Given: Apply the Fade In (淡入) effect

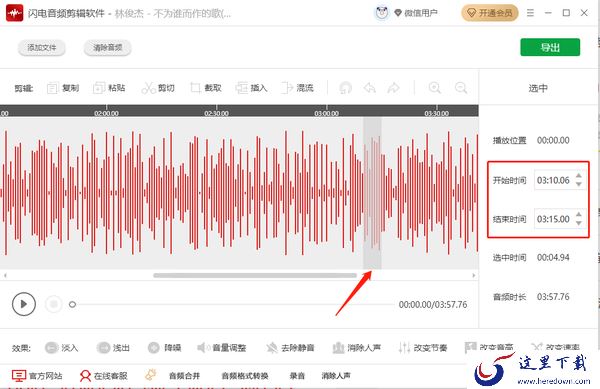Looking at the screenshot, I should [61, 348].
